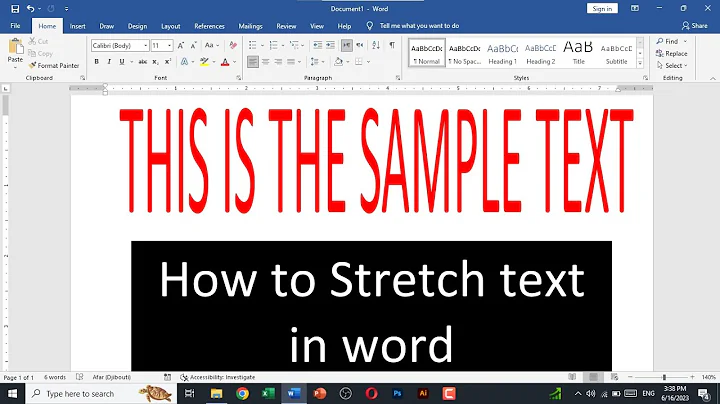The height and width of the screenshot is (404, 720).
Task: Toggle left-to-right text direction
Action: click(x=347, y=45)
